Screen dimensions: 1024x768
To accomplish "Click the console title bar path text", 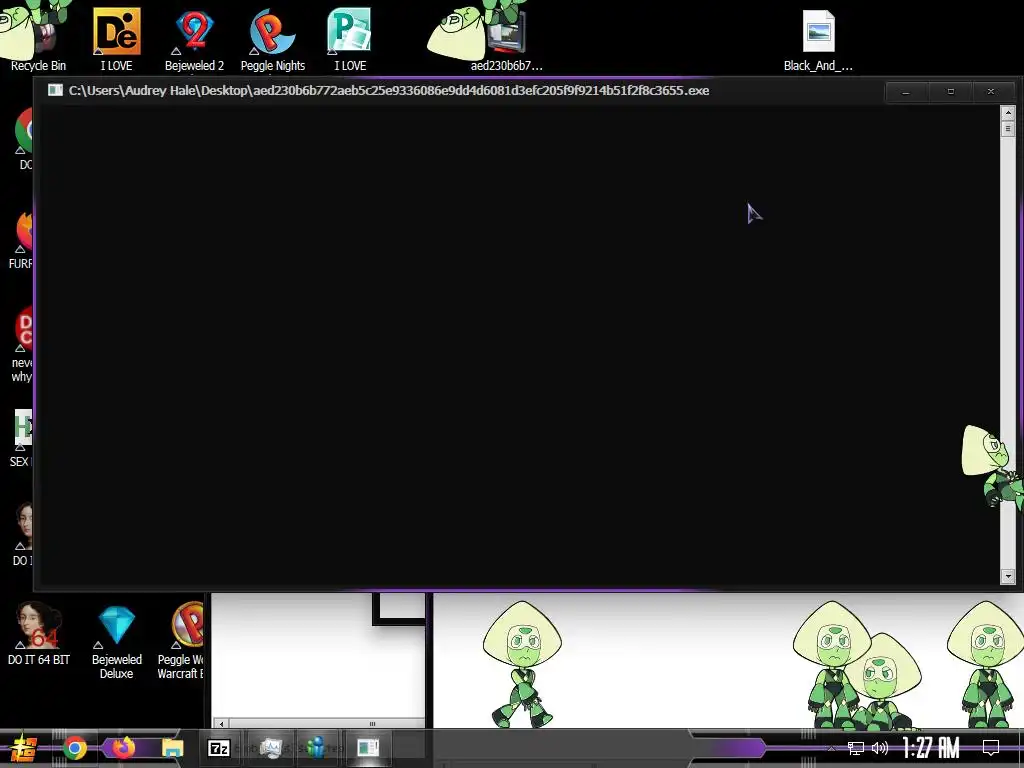I will (x=389, y=90).
